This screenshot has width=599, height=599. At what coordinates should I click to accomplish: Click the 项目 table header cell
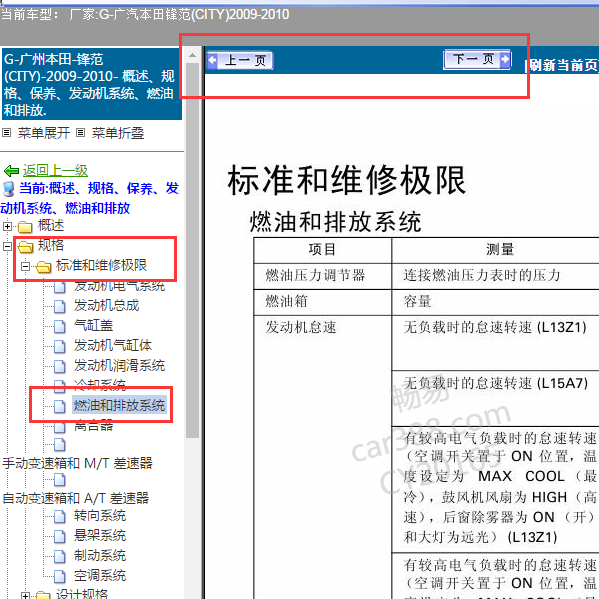click(322, 249)
